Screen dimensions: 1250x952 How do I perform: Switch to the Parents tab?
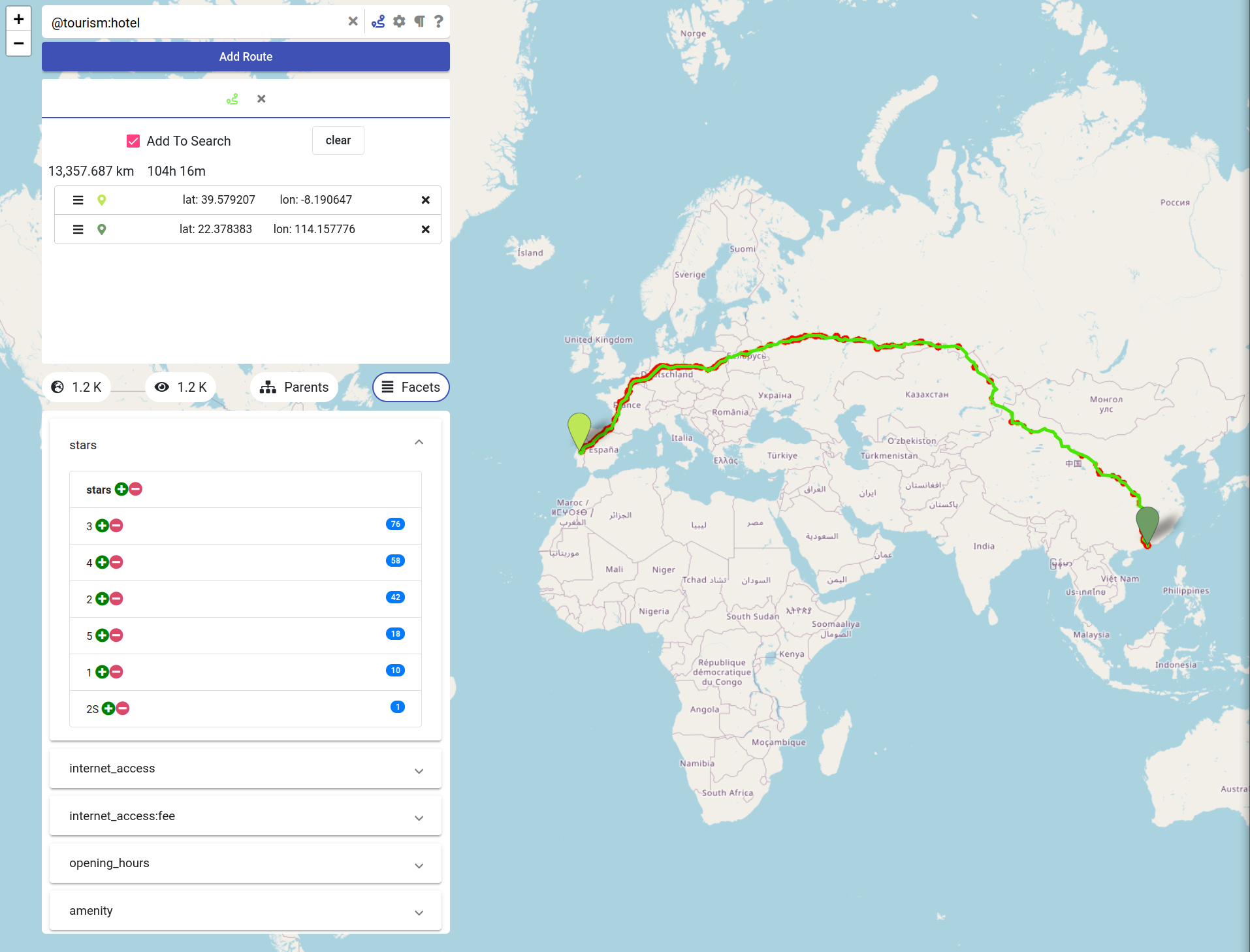[x=294, y=387]
